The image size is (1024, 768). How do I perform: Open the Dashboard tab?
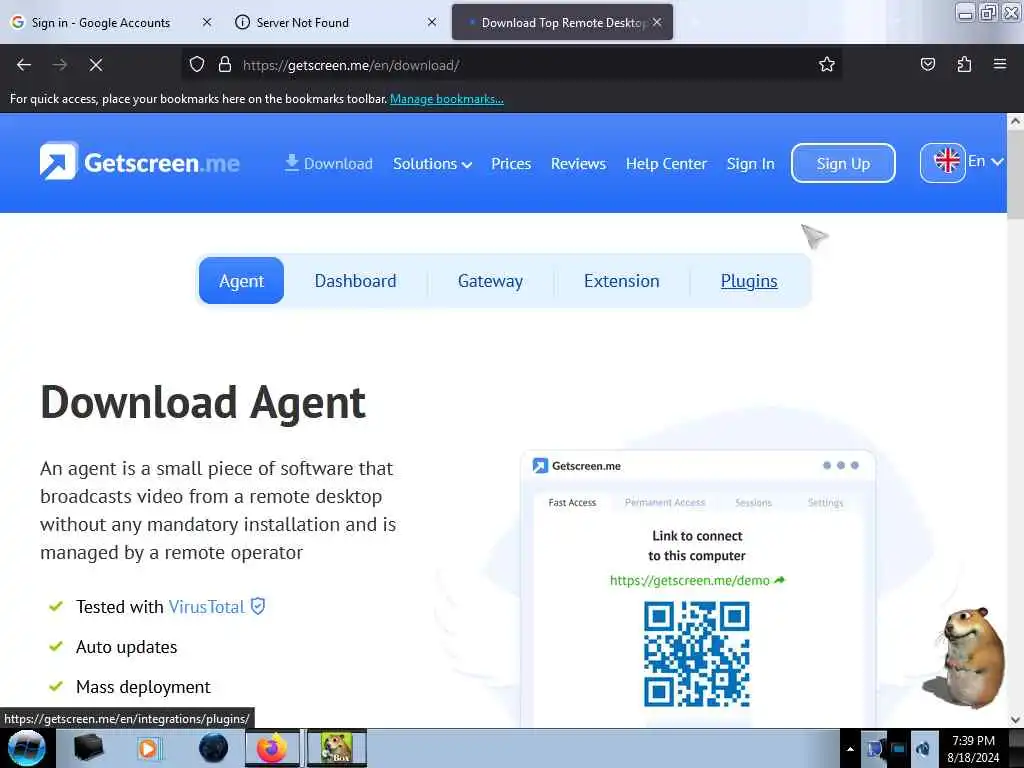[x=355, y=281]
